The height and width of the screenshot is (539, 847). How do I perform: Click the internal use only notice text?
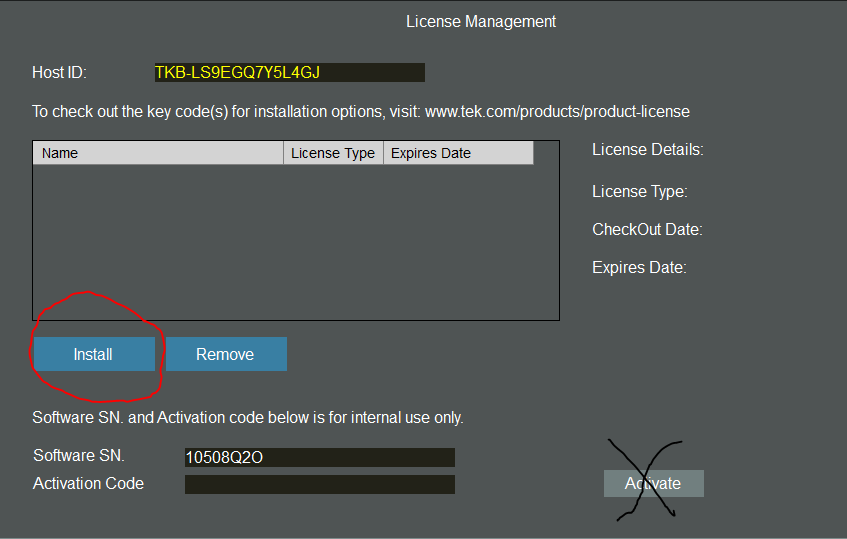pyautogui.click(x=248, y=417)
